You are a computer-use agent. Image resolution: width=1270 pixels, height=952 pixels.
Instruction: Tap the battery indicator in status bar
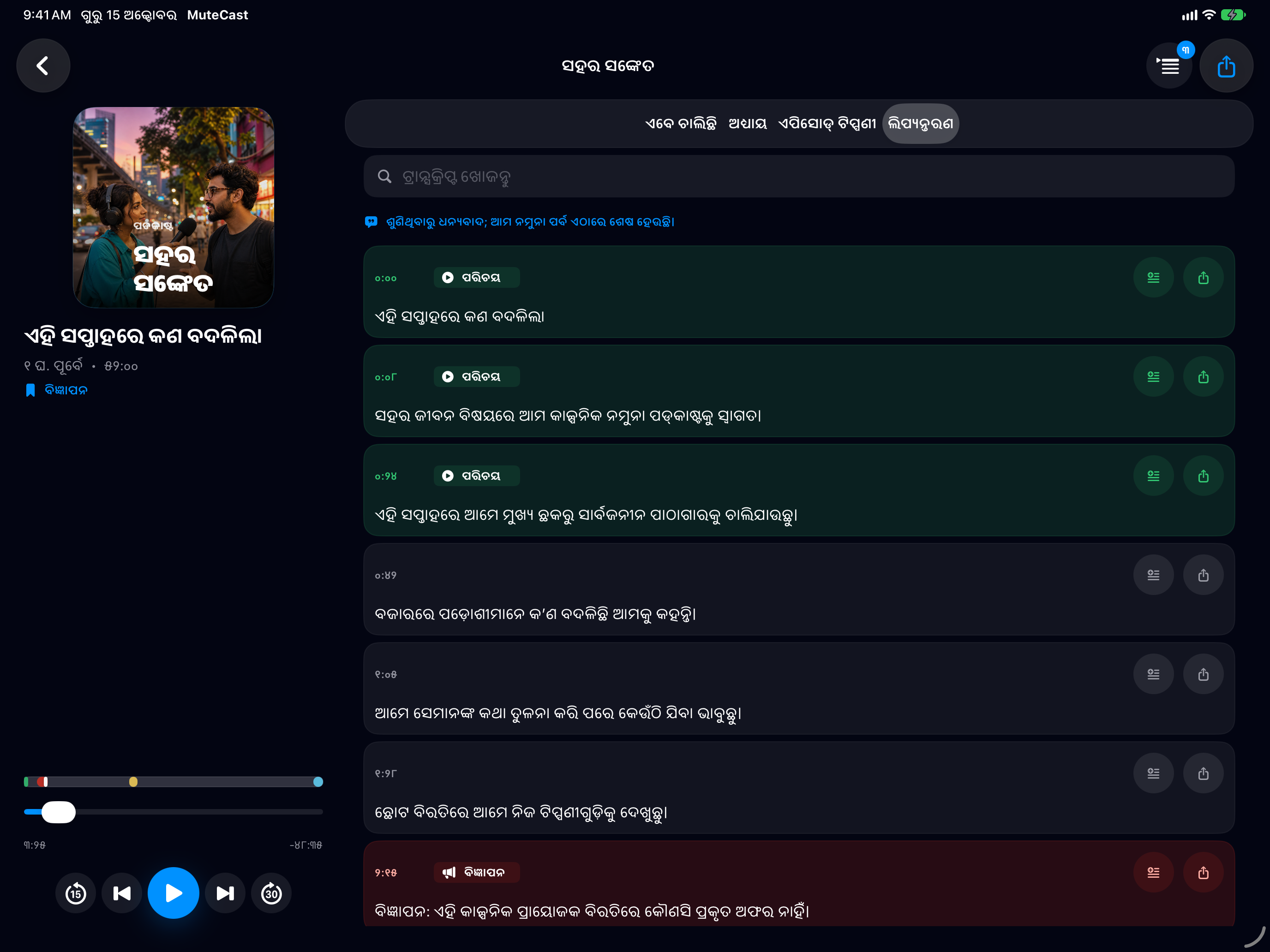[1233, 15]
